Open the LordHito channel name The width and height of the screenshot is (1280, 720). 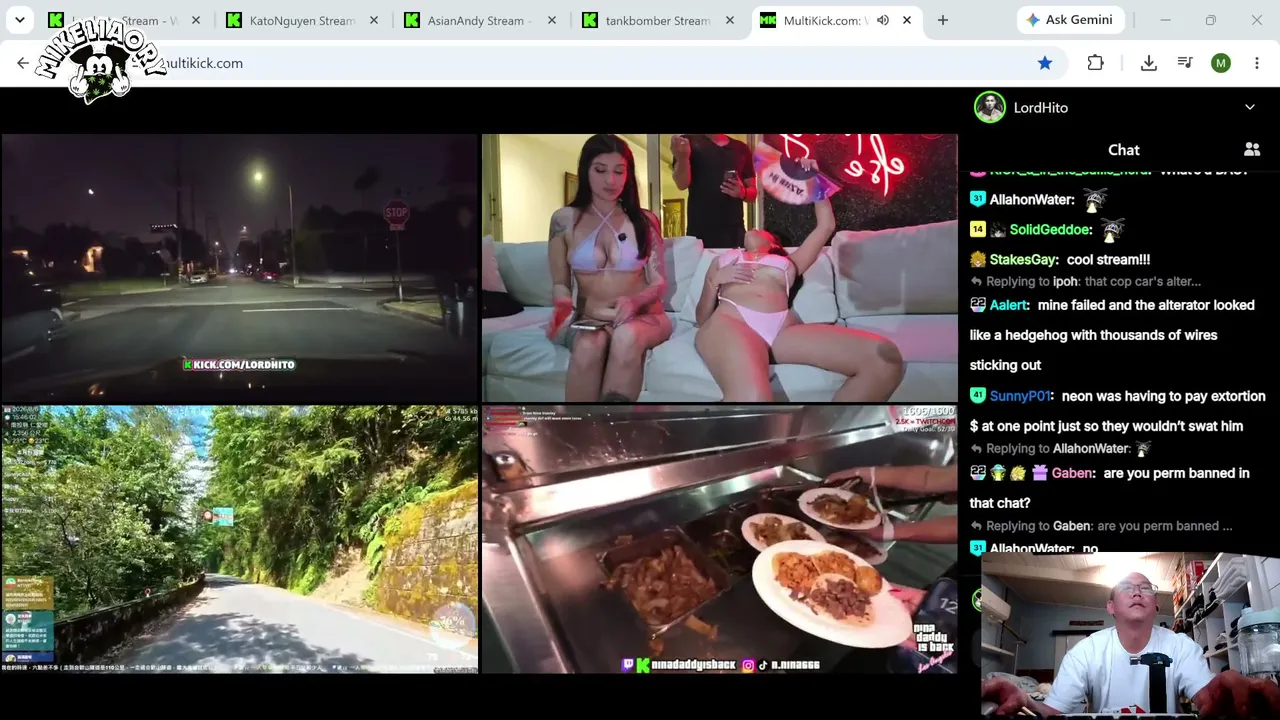[x=1041, y=107]
